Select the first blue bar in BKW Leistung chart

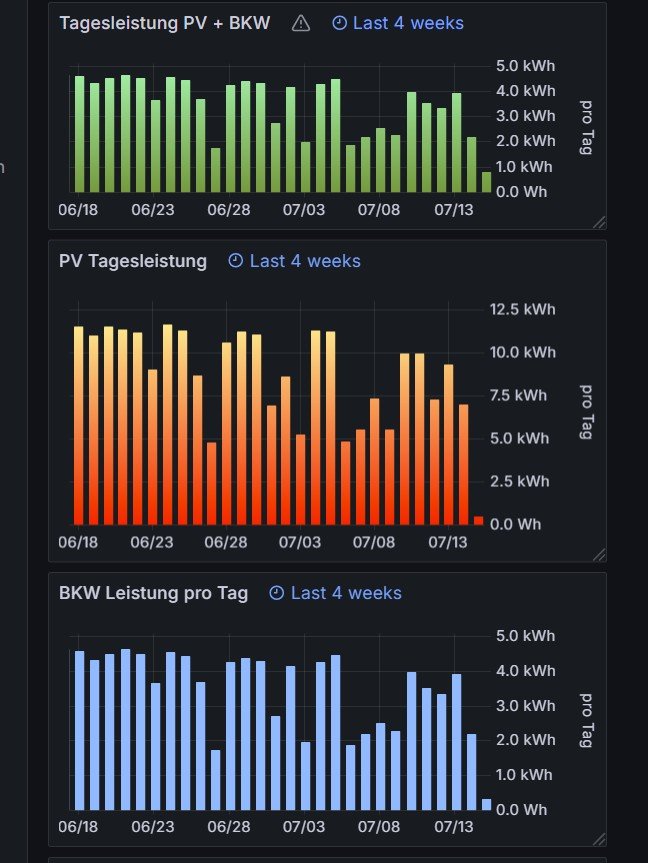point(79,730)
